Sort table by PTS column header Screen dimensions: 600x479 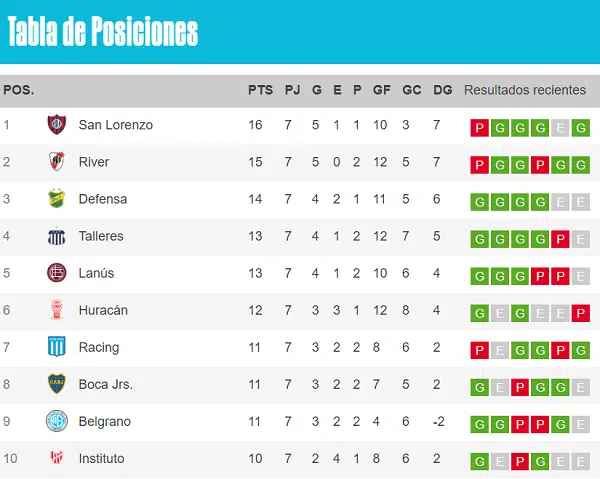(260, 90)
